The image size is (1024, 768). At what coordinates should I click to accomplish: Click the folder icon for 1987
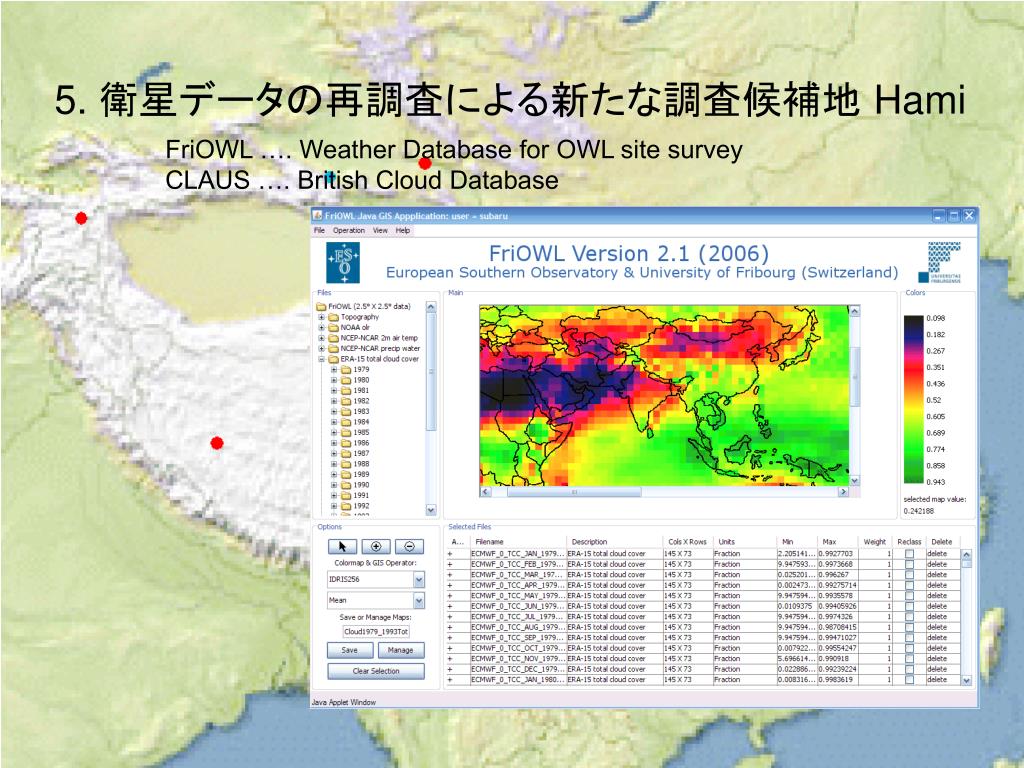click(x=346, y=453)
